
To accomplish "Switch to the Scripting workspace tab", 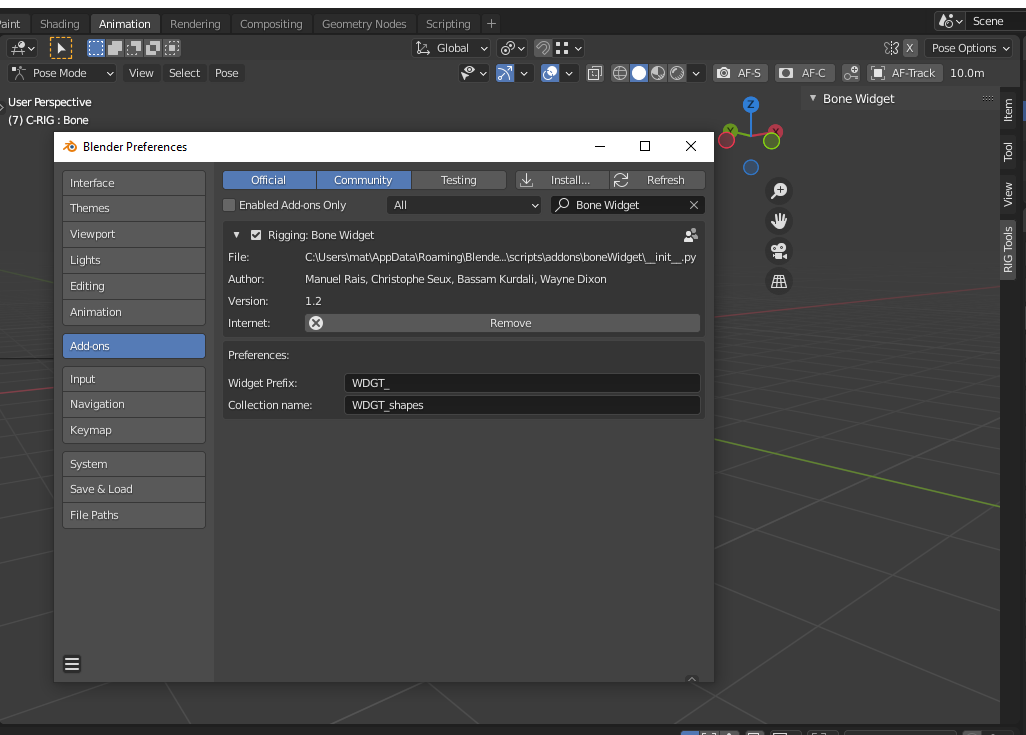I will (x=448, y=23).
